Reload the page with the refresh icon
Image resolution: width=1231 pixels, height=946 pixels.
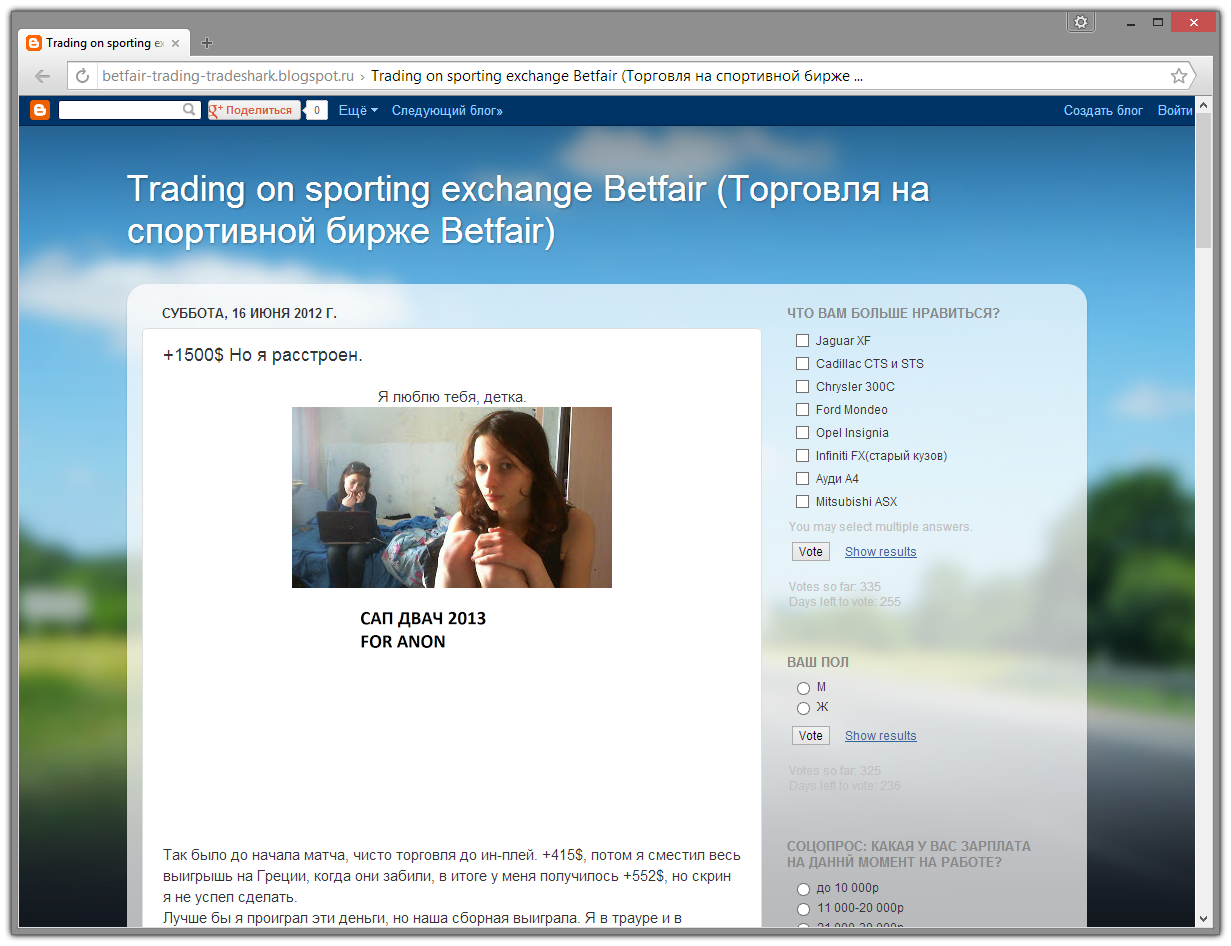(x=83, y=76)
